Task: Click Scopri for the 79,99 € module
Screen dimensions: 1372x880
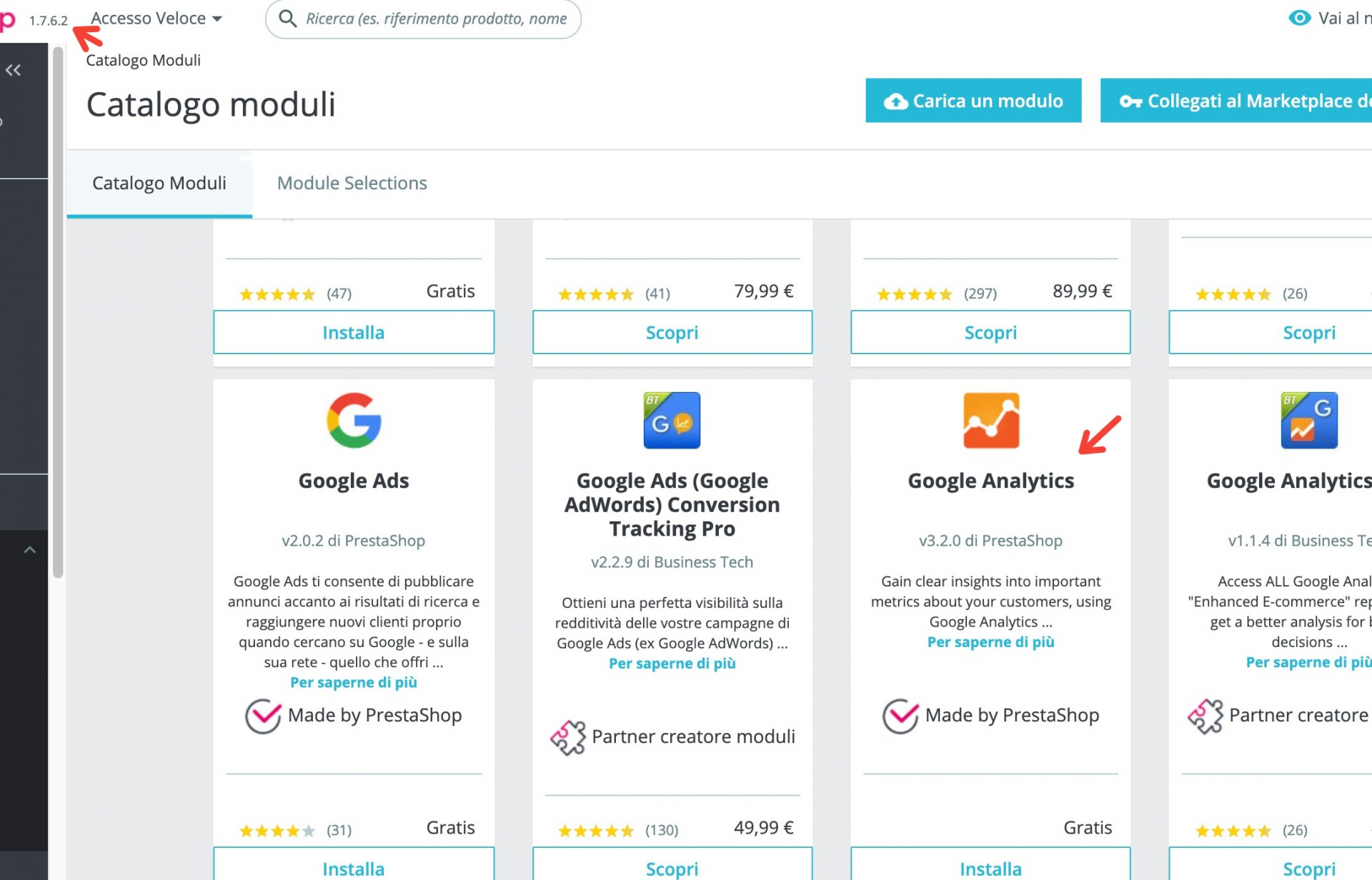Action: (x=672, y=332)
